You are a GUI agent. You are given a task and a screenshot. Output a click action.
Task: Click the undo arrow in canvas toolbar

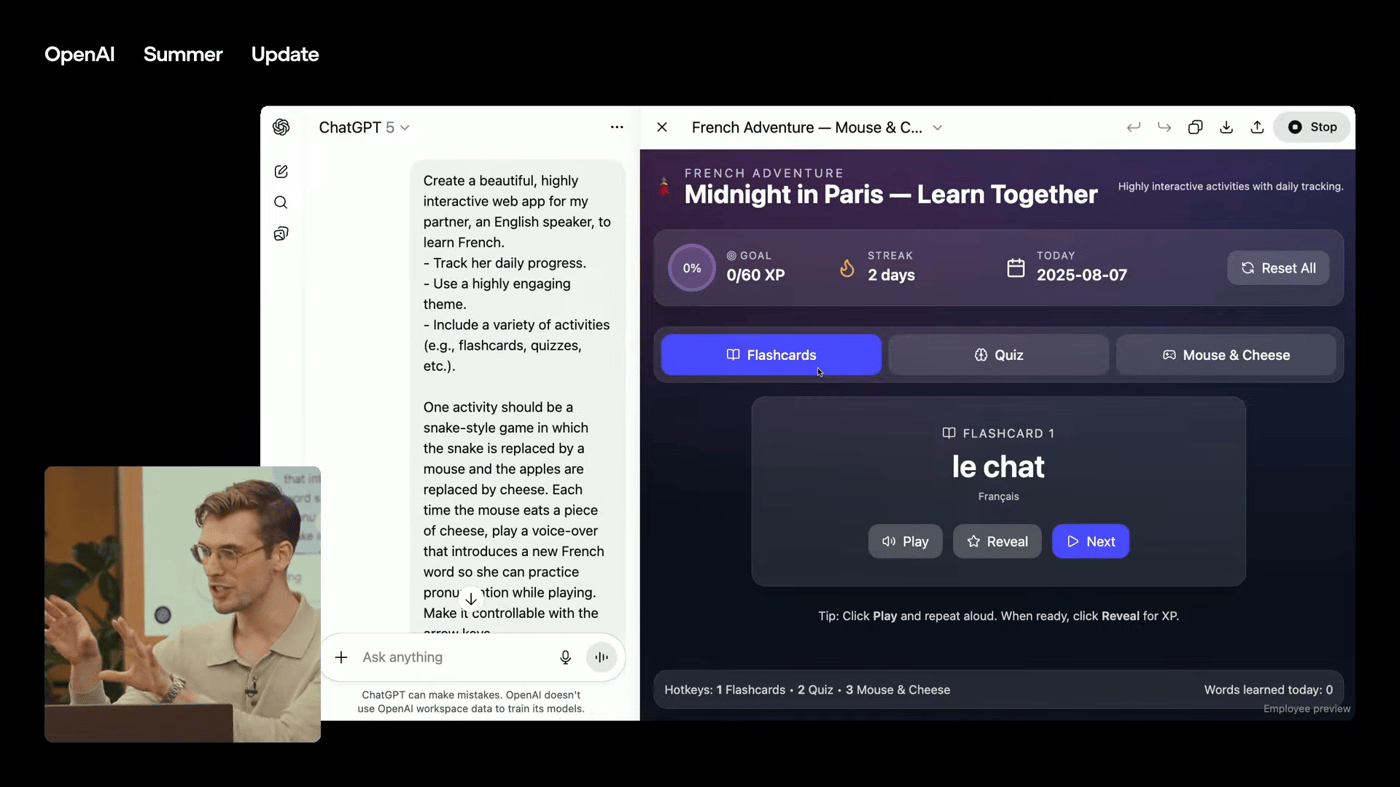[x=1133, y=127]
